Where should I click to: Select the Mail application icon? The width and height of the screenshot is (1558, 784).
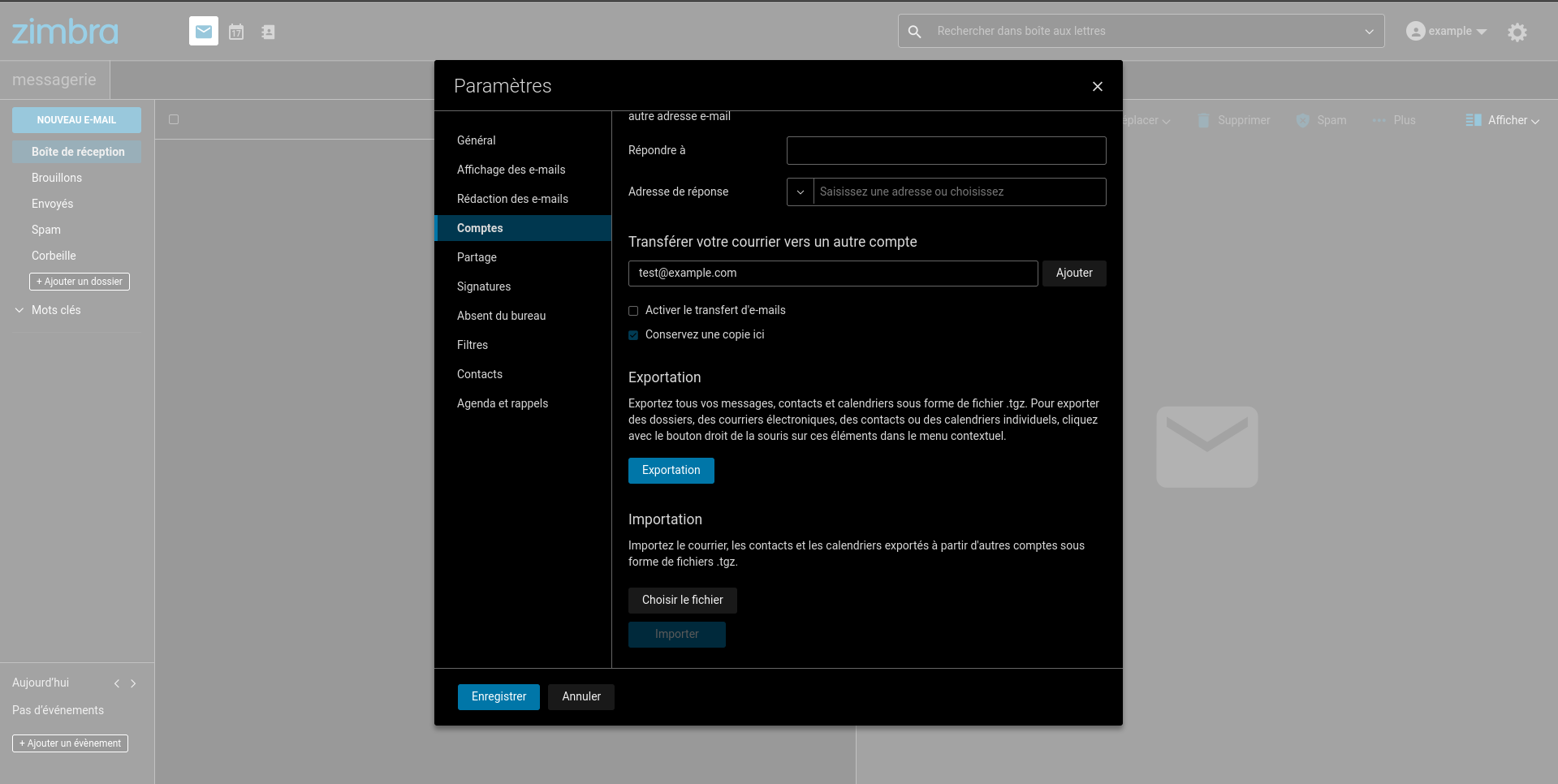click(x=203, y=31)
